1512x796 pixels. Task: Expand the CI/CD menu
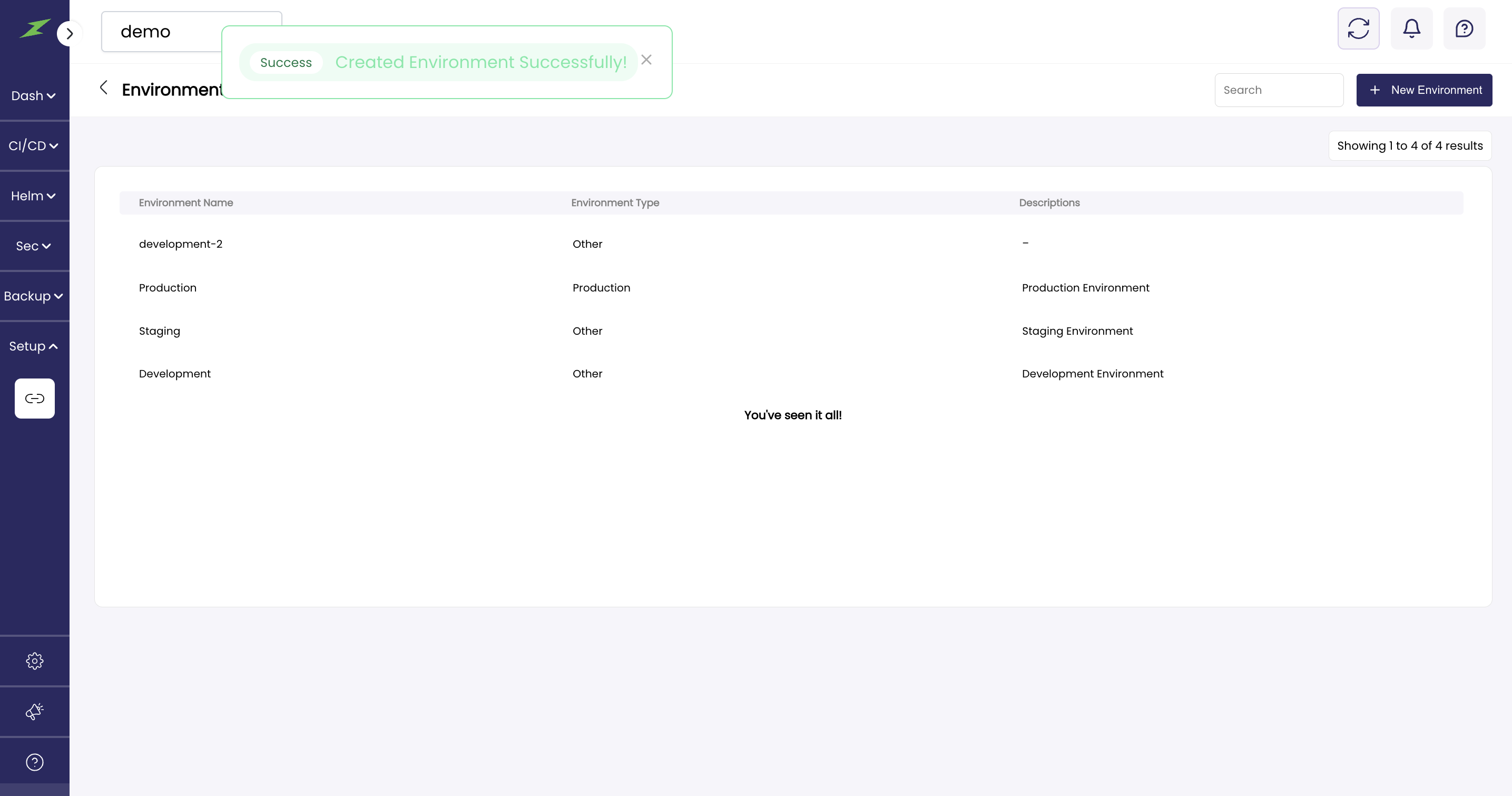point(34,145)
